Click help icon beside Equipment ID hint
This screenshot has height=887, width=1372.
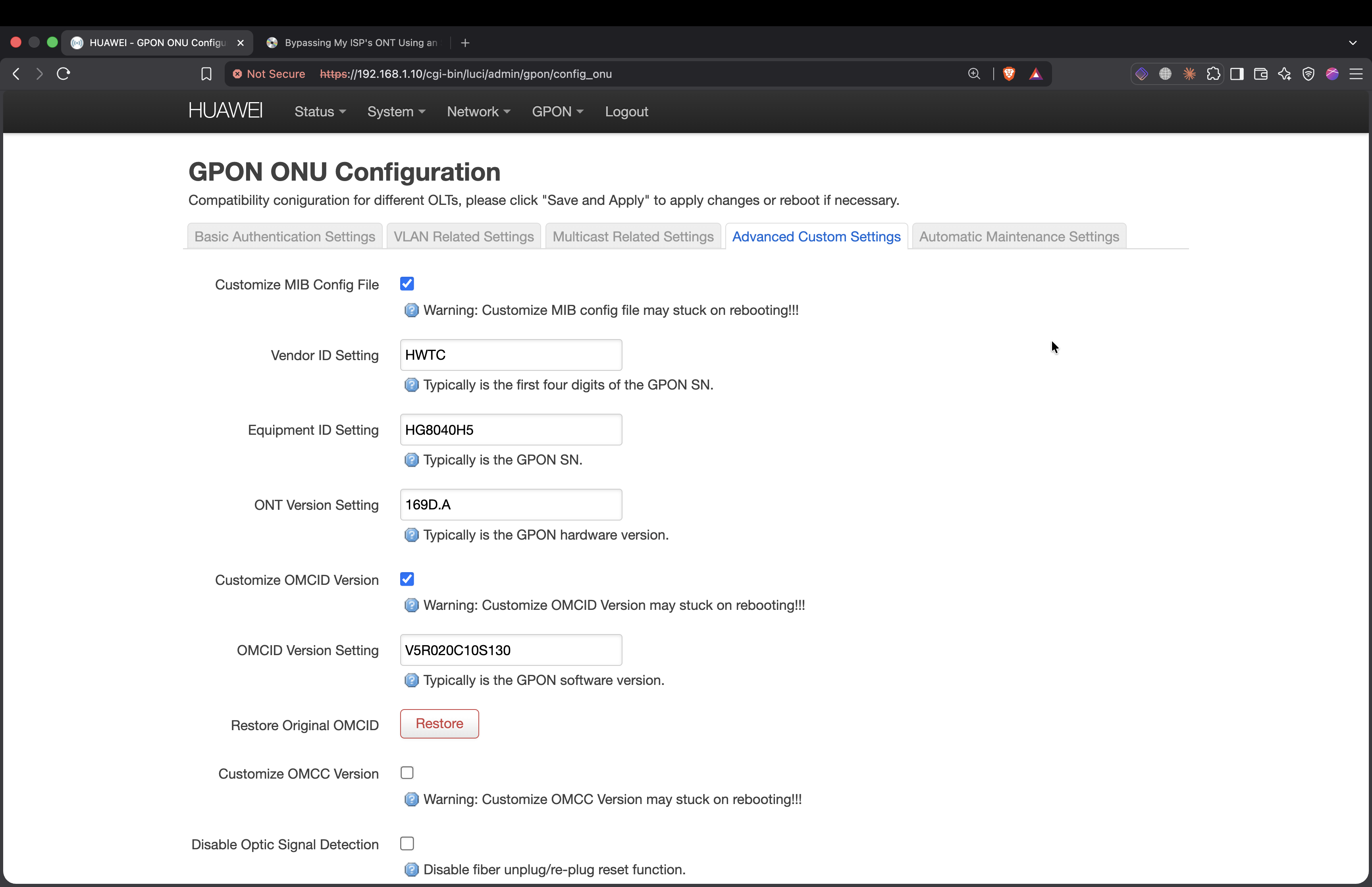click(x=411, y=460)
